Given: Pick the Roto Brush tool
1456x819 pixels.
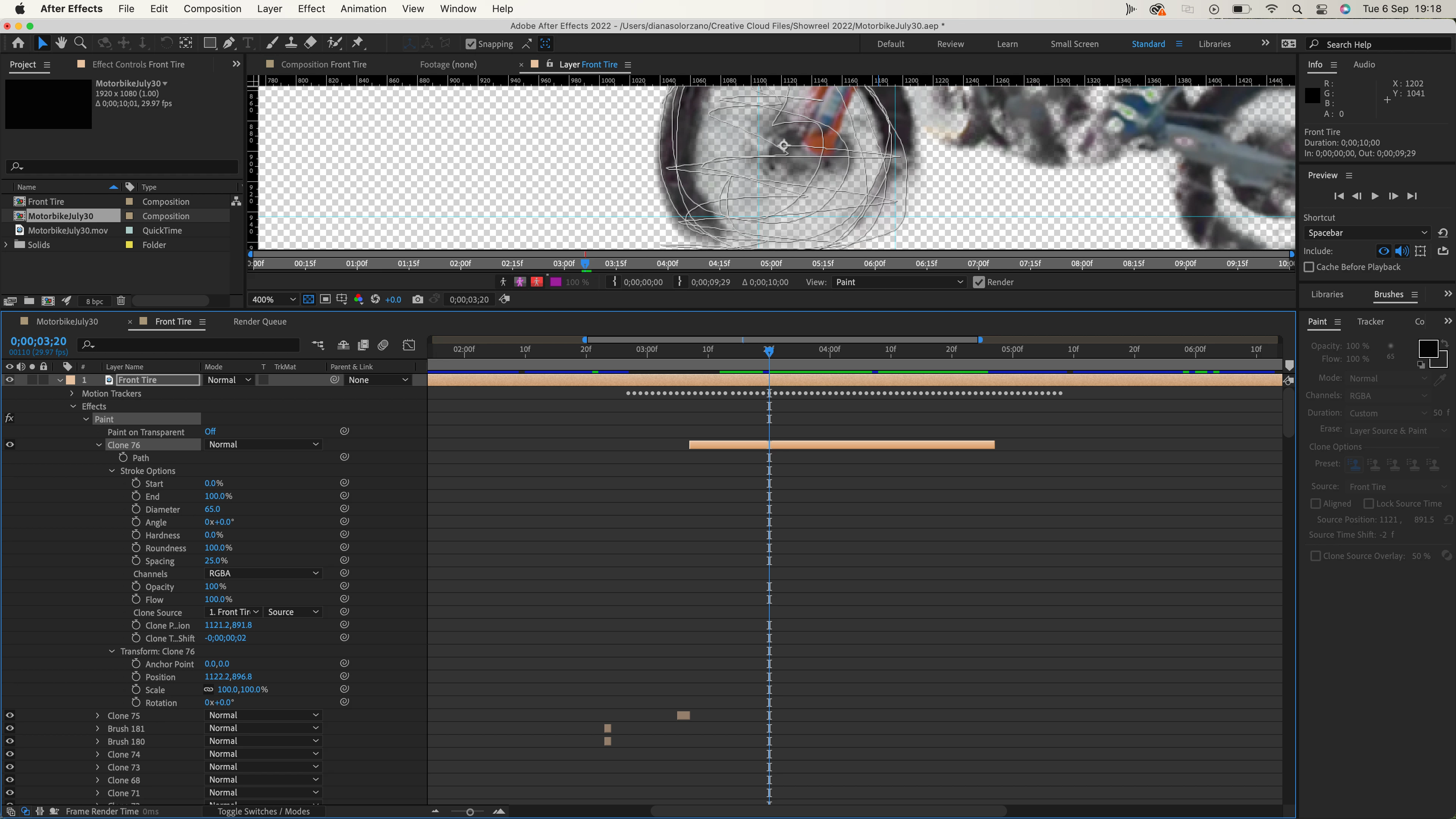Looking at the screenshot, I should [334, 43].
